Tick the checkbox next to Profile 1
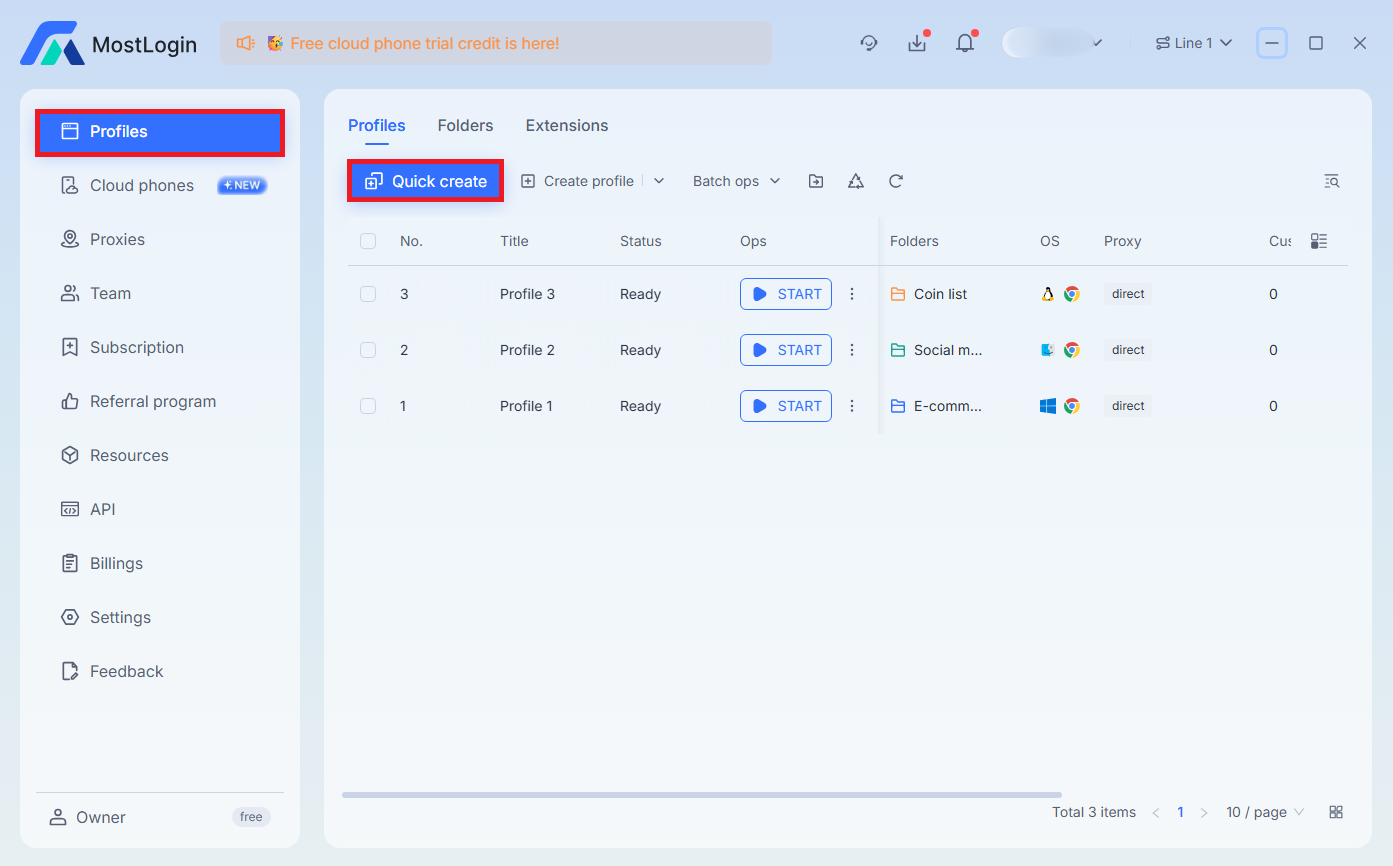1393x866 pixels. tap(368, 405)
